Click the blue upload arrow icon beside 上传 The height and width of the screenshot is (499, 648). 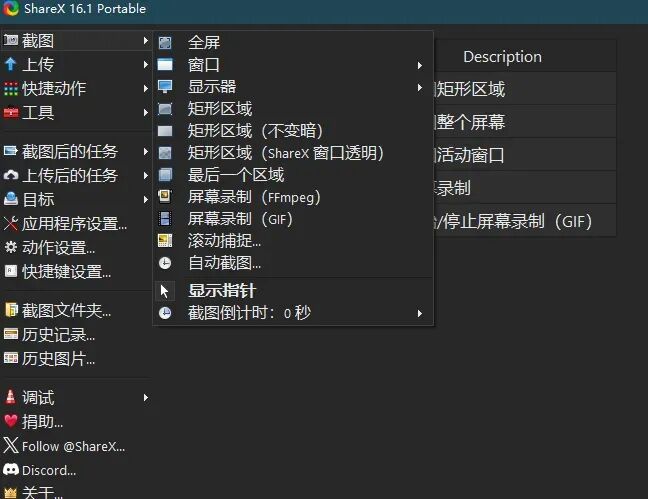tap(11, 64)
